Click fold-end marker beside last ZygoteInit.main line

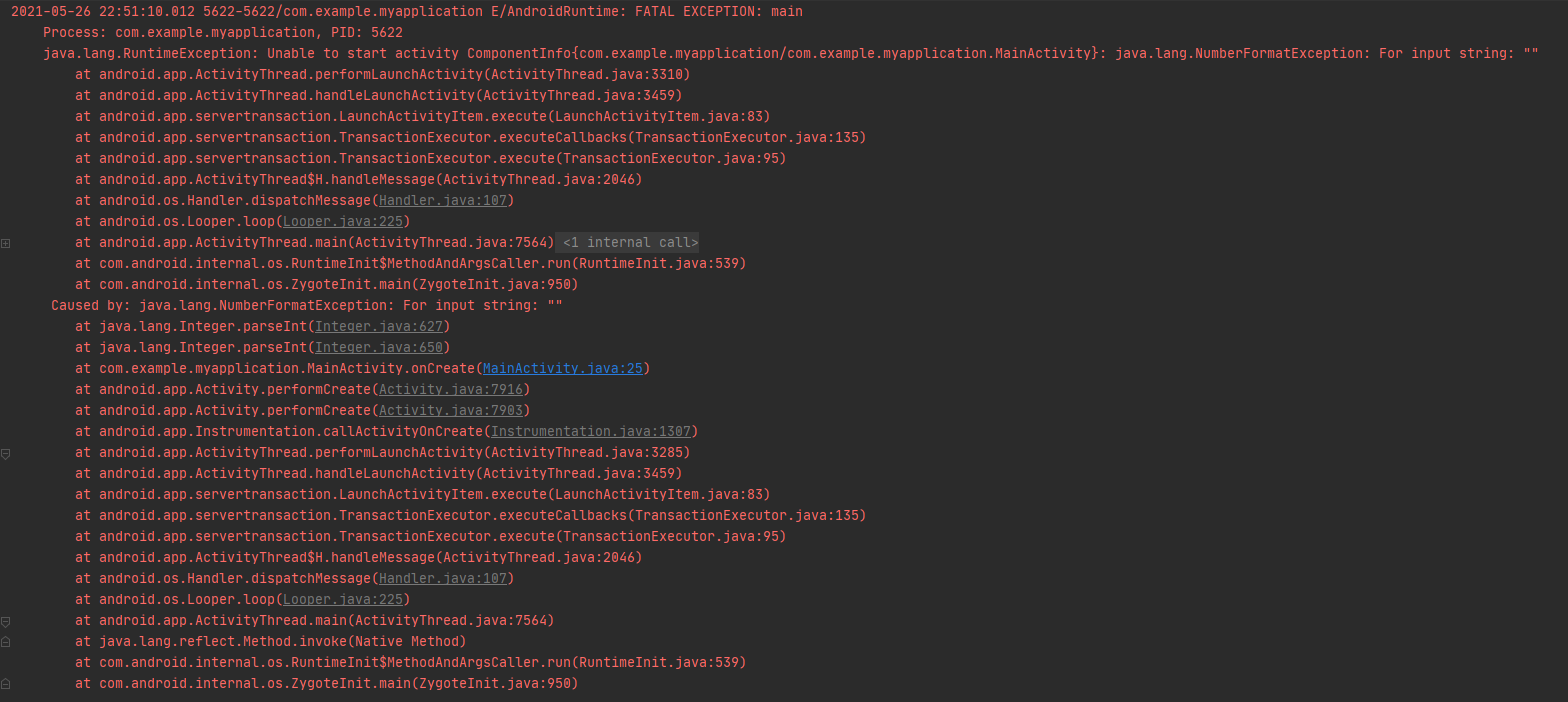[x=6, y=684]
